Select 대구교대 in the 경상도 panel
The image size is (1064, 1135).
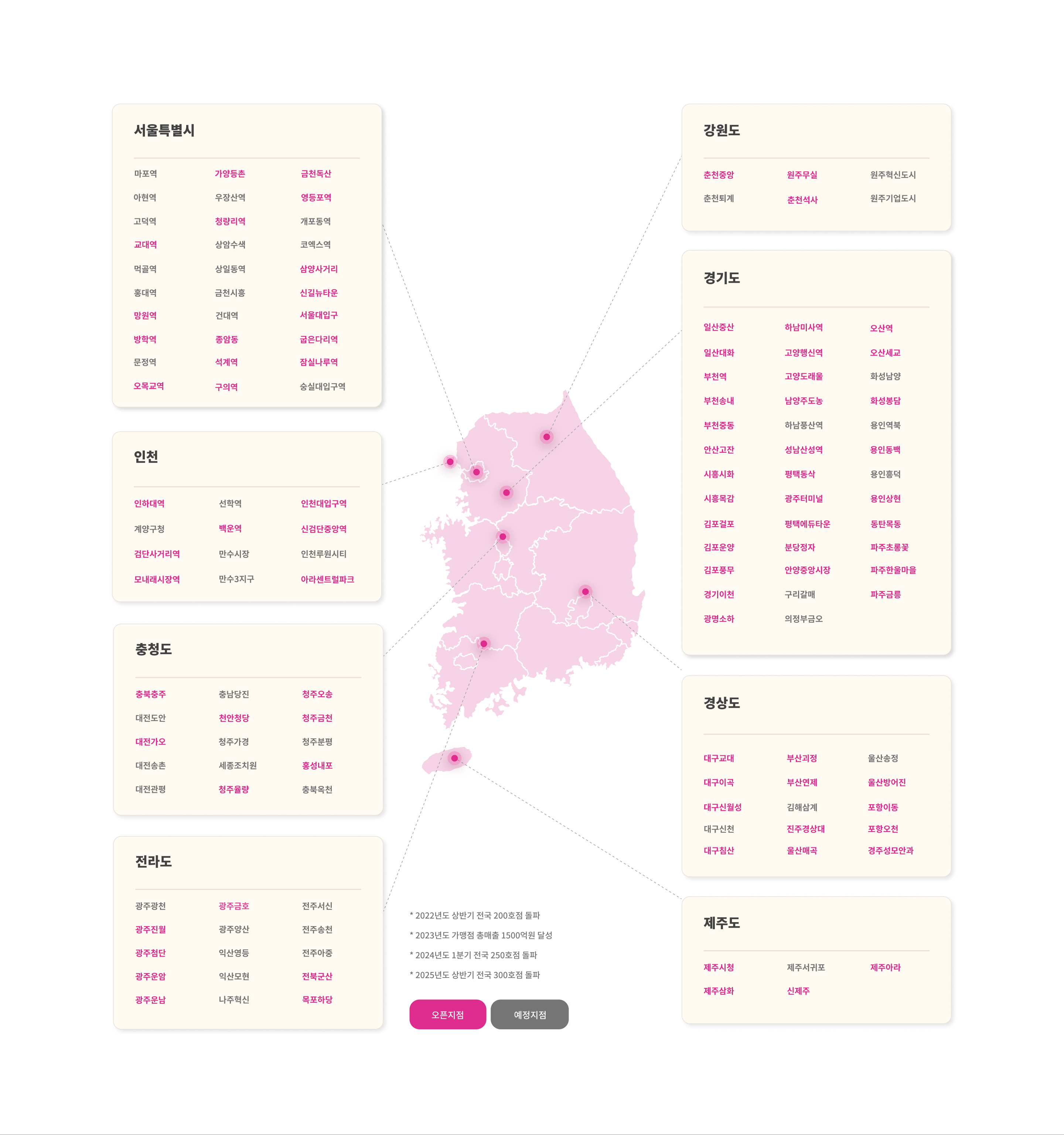pos(718,758)
